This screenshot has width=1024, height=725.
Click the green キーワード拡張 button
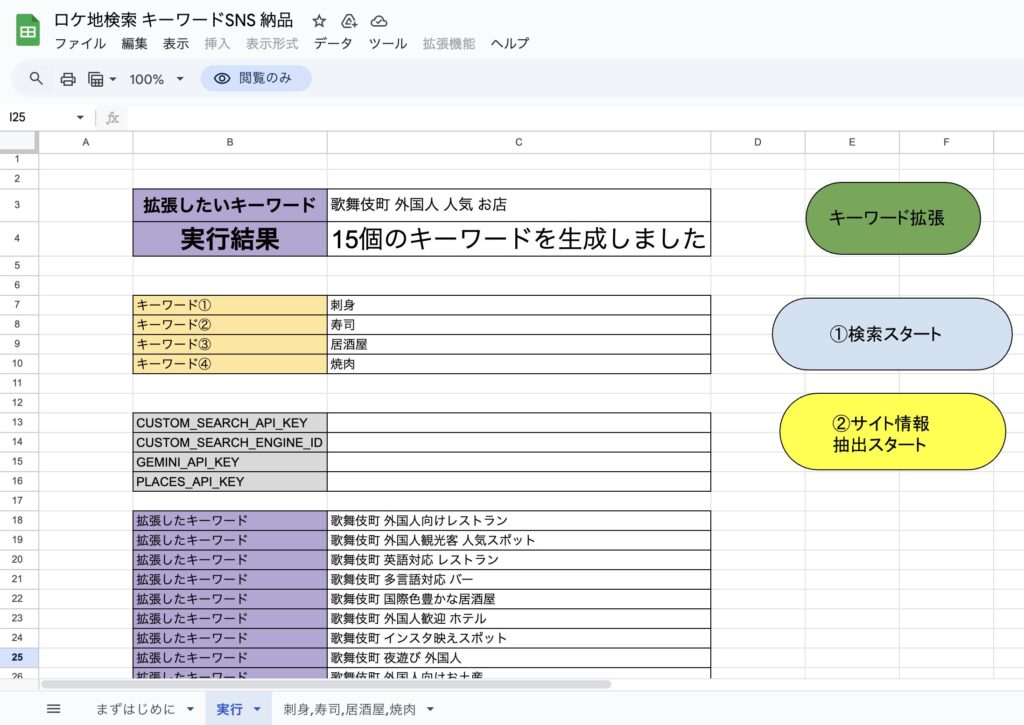tap(893, 218)
